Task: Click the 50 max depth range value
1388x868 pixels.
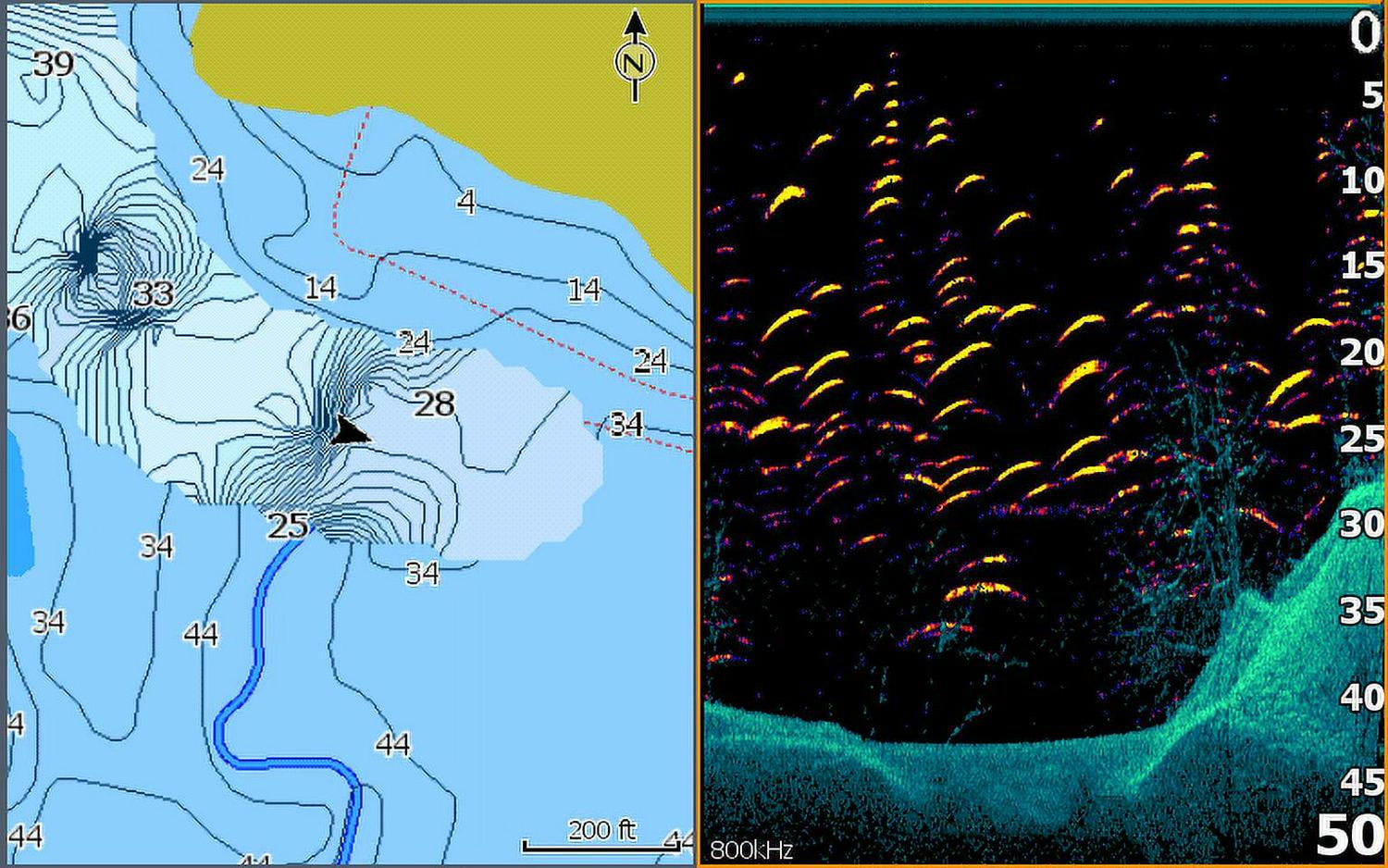Action: (1349, 835)
